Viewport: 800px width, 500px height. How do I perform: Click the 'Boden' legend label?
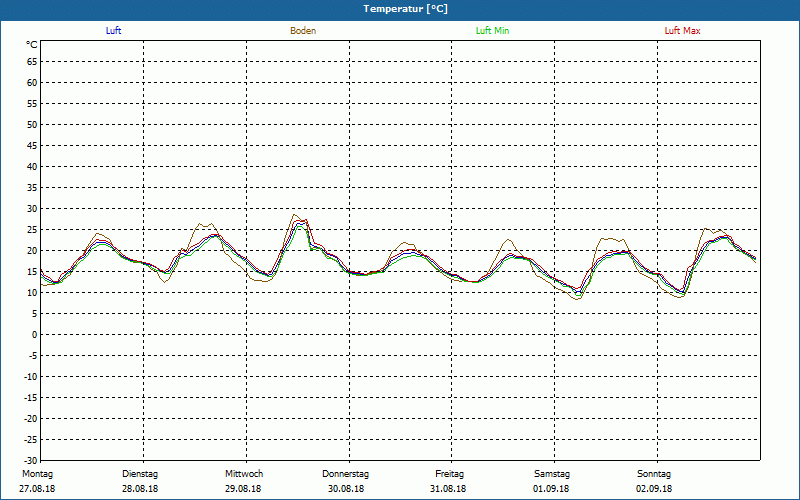click(x=303, y=31)
